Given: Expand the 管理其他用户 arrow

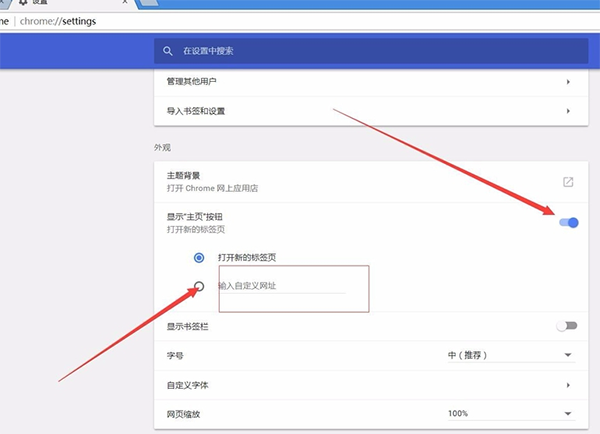Looking at the screenshot, I should [x=568, y=82].
